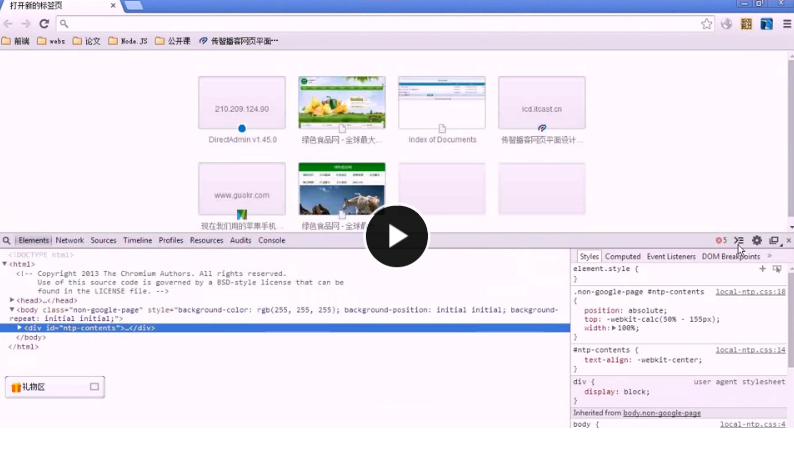Viewport: 794px width, 451px height.
Task: Click the text-align: -webkit-center property
Action: [x=643, y=360]
